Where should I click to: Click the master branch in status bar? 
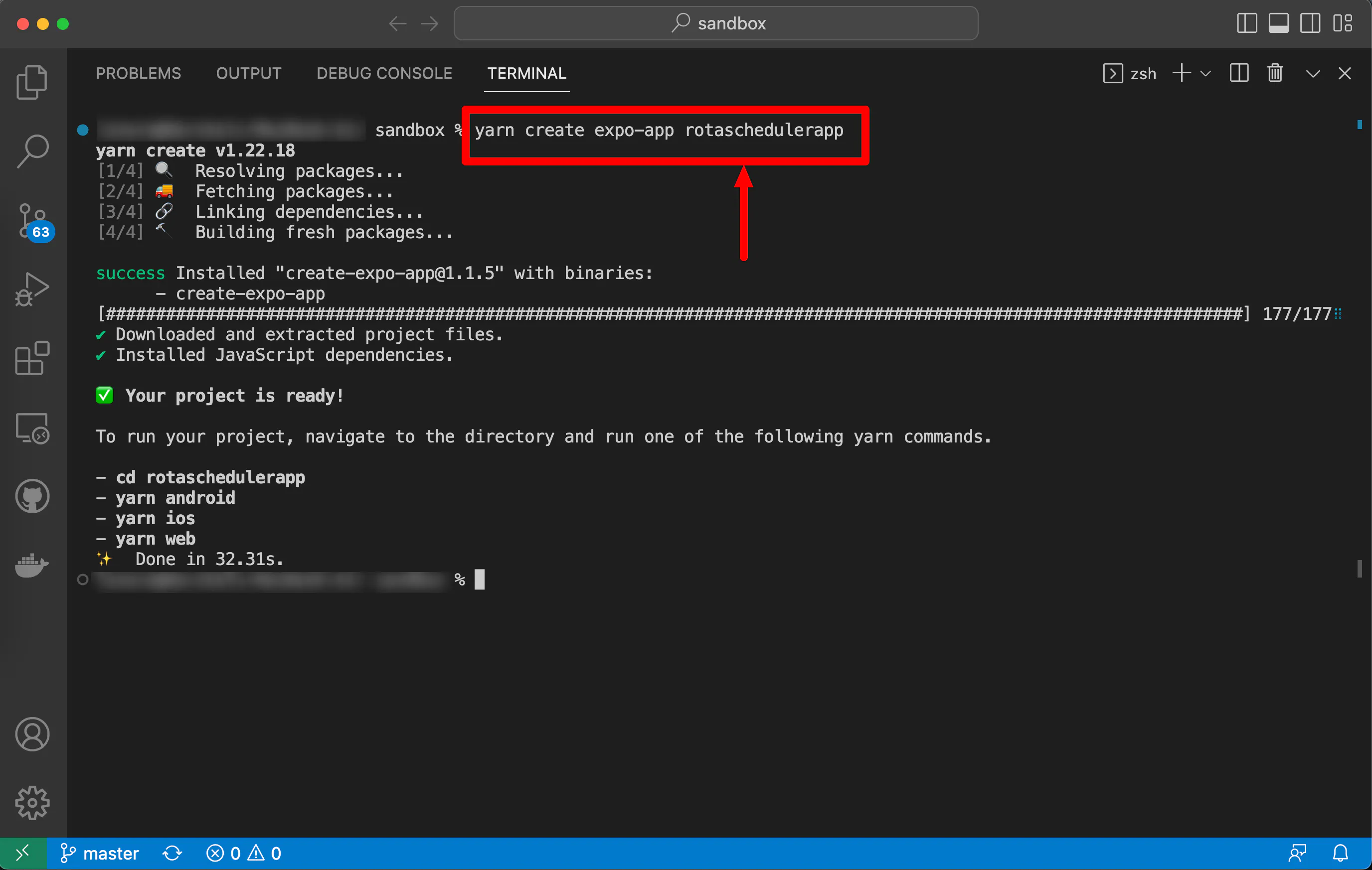tap(100, 853)
